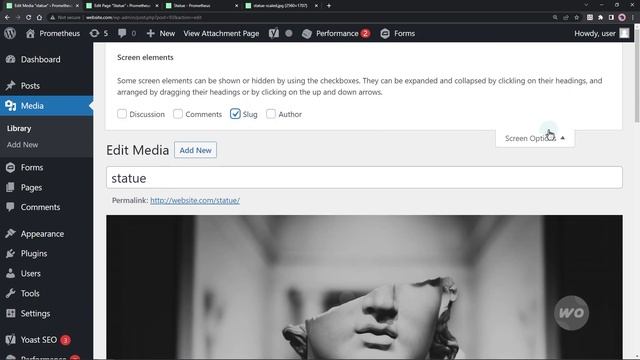Click the Add New button beside Edit Media
This screenshot has height=360, width=640.
tap(196, 150)
